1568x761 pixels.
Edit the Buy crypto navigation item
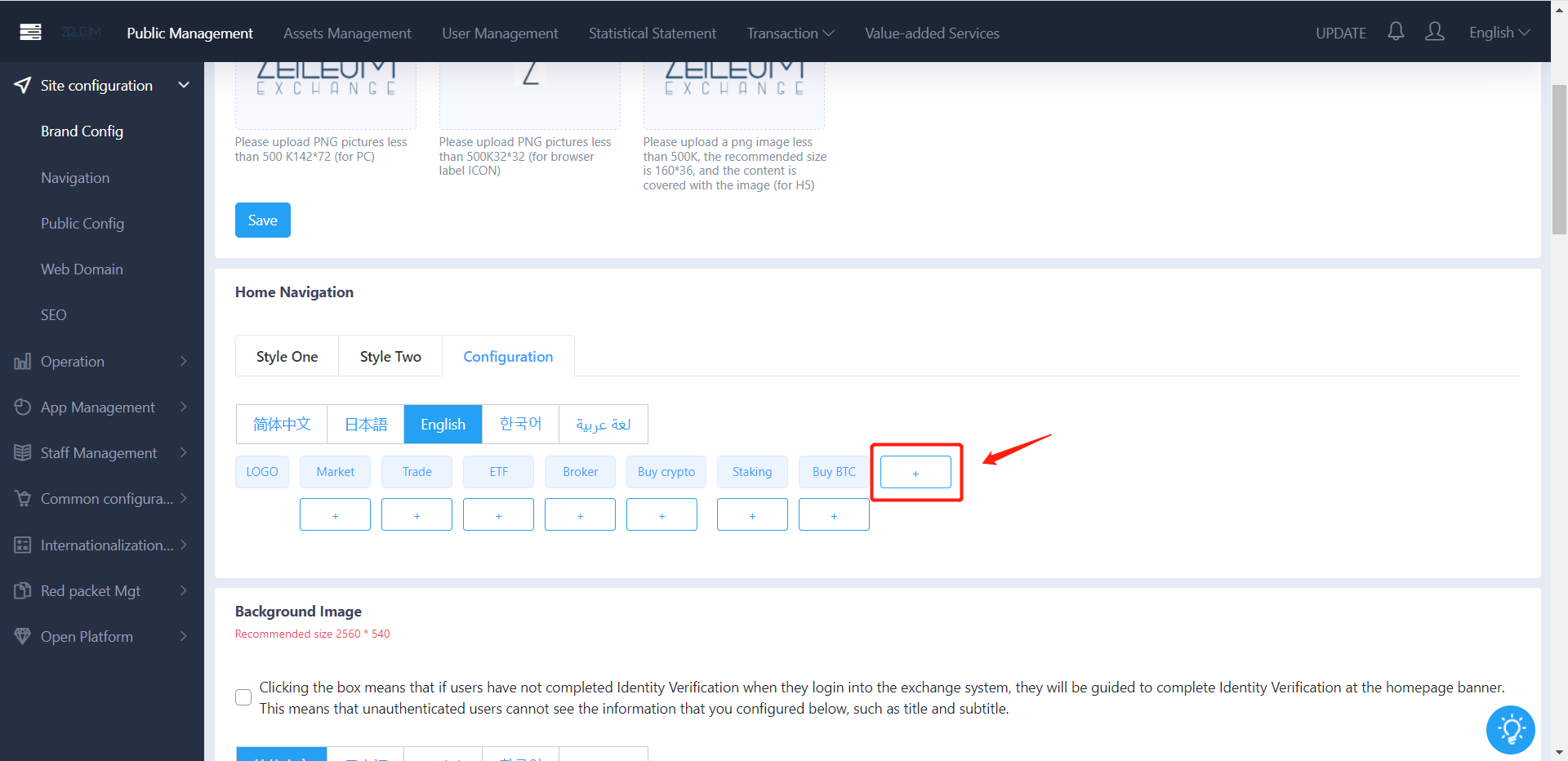click(666, 472)
